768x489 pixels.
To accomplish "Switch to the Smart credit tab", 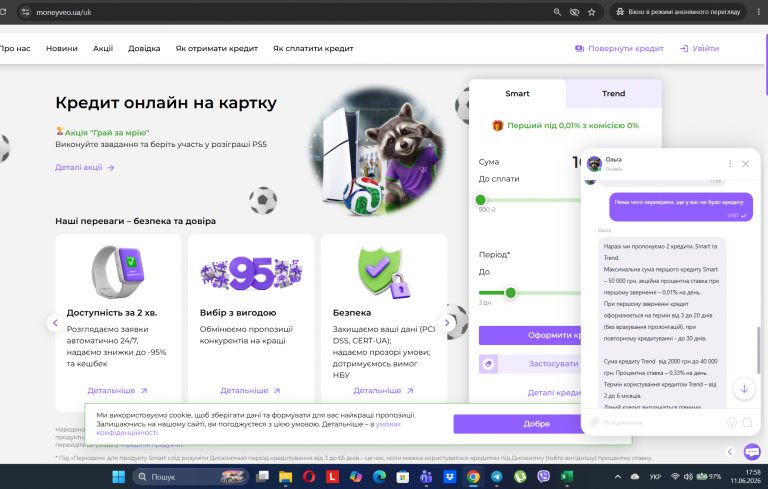I will pos(517,94).
